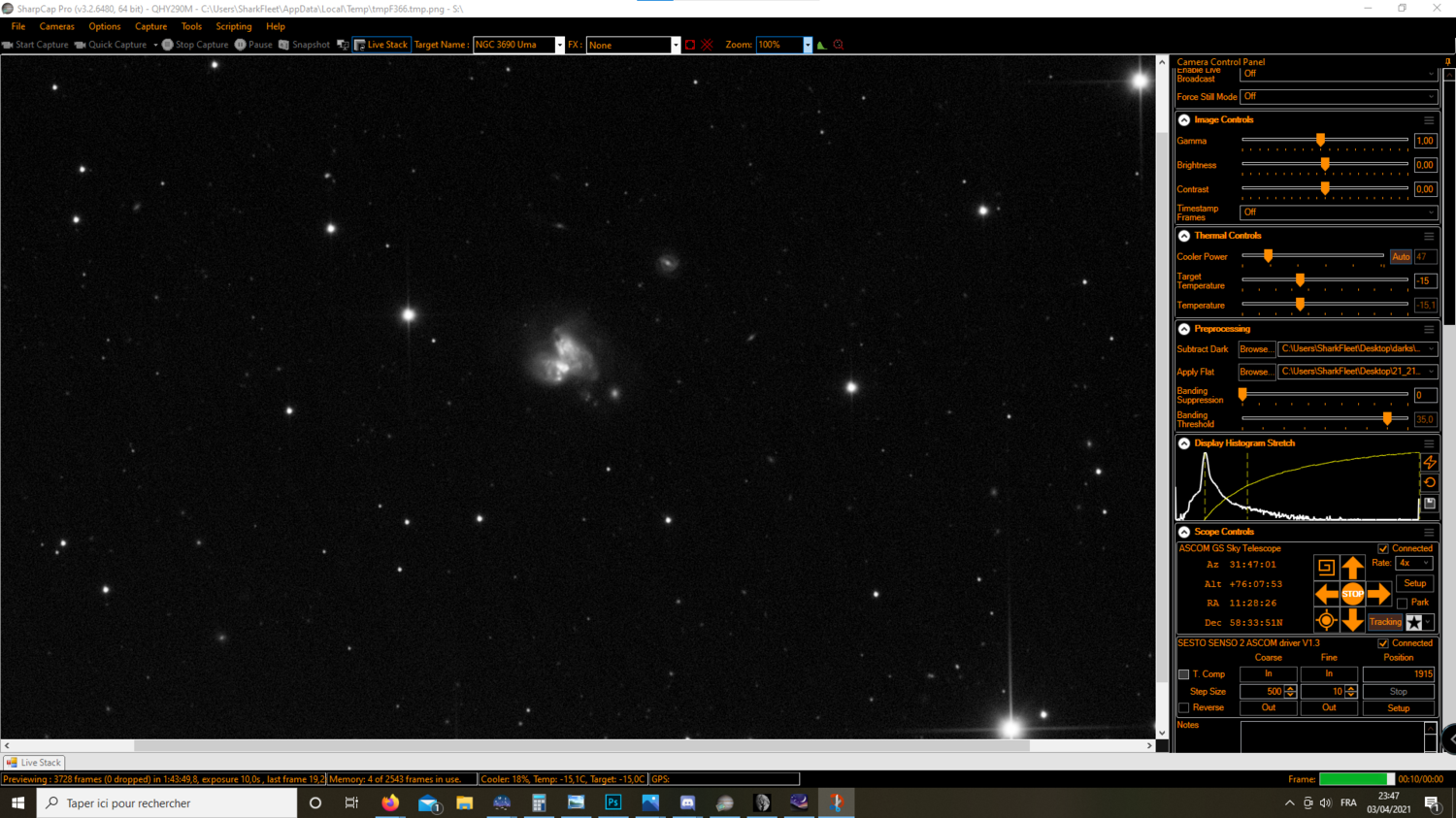Viewport: 1456px width, 818px height.
Task: Open the FX dropdown
Action: tap(678, 44)
